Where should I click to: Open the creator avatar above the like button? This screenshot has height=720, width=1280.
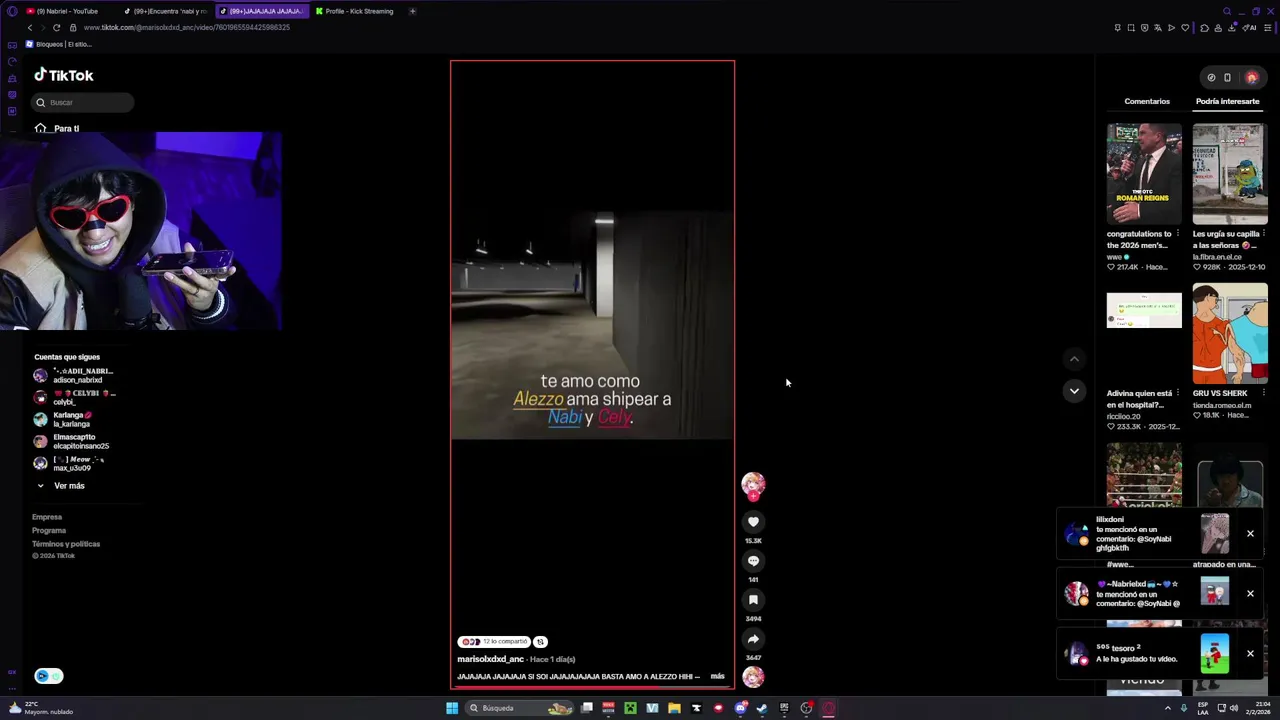[x=753, y=484]
